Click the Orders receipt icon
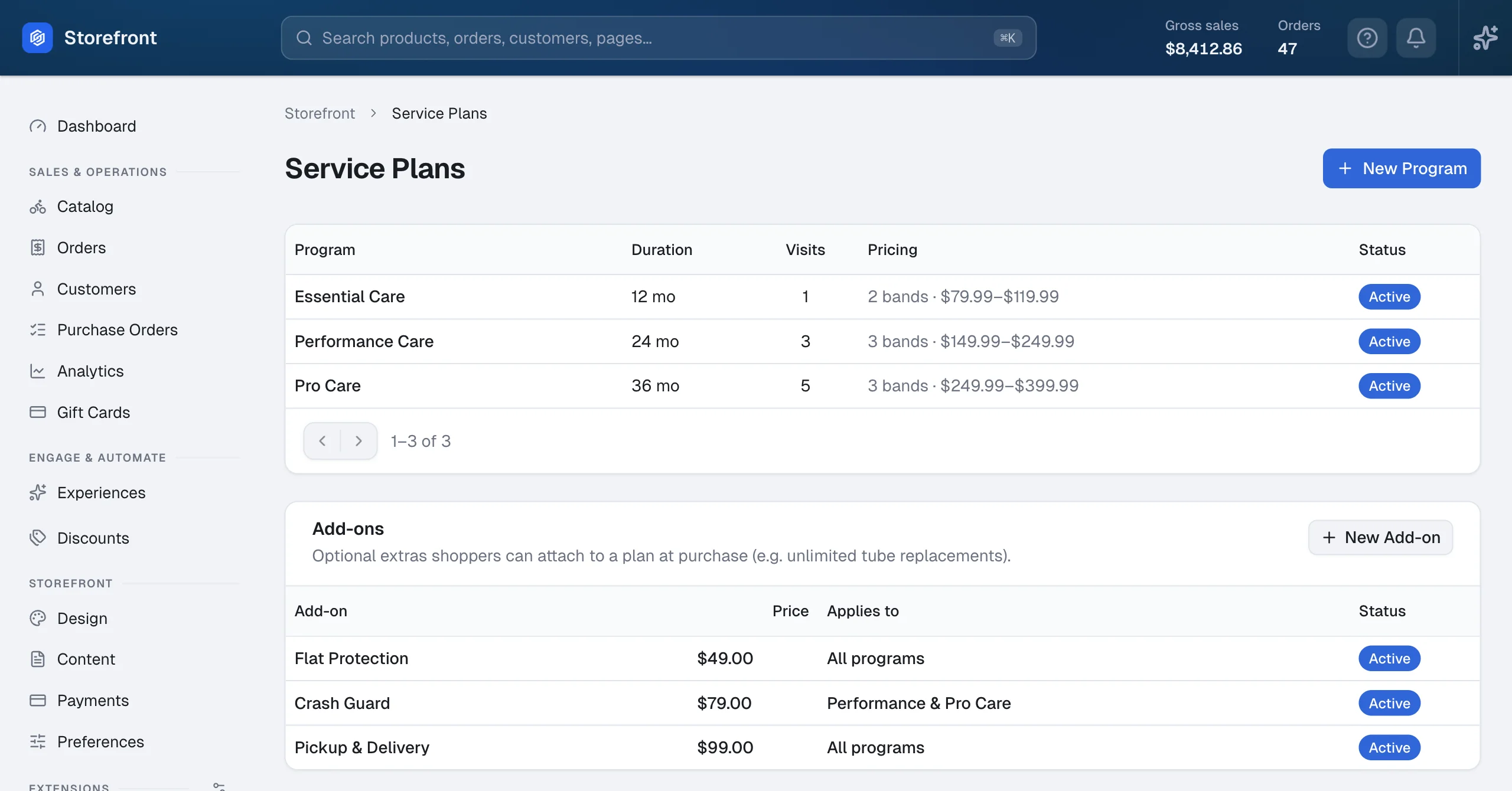Screen dimensions: 1512x791 [38, 248]
